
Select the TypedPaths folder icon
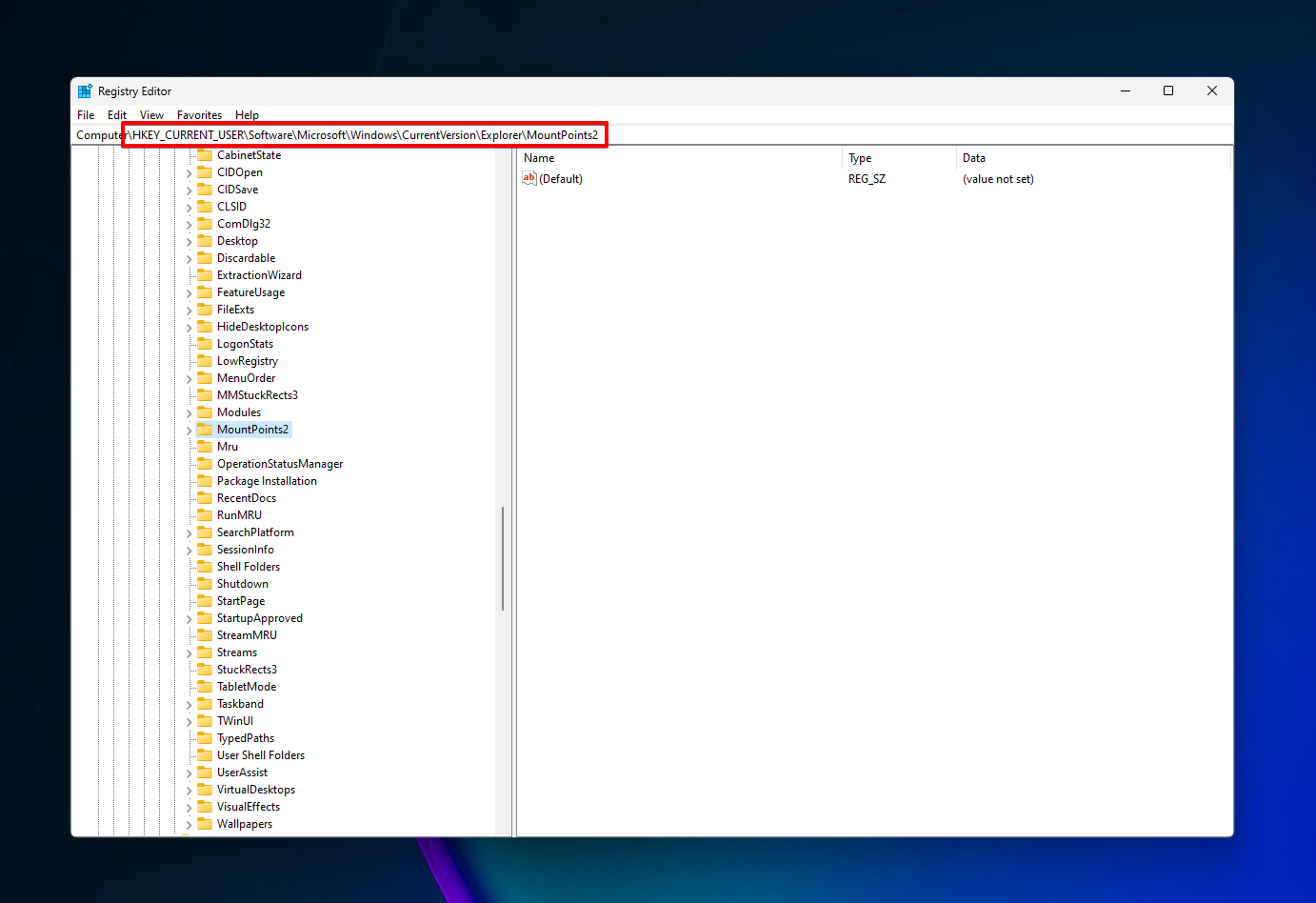(205, 738)
